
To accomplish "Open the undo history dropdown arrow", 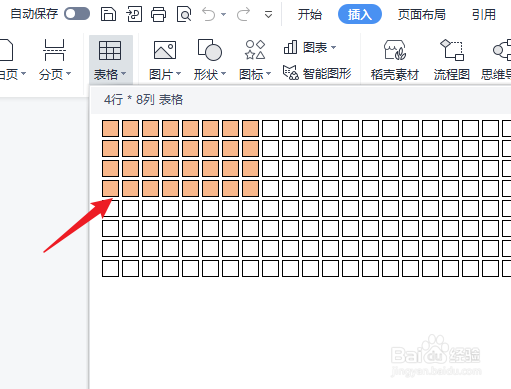I will point(224,15).
